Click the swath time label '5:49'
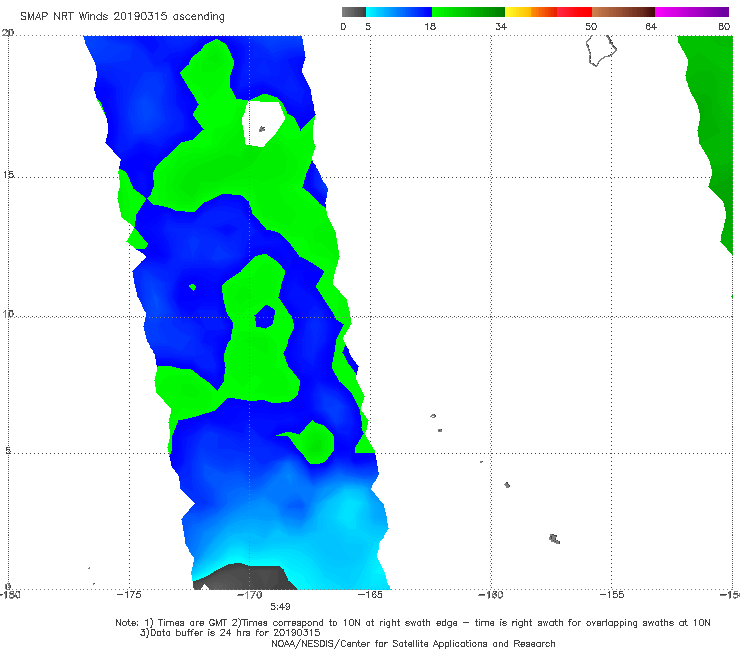Viewport: 740px width, 650px height. [x=280, y=606]
